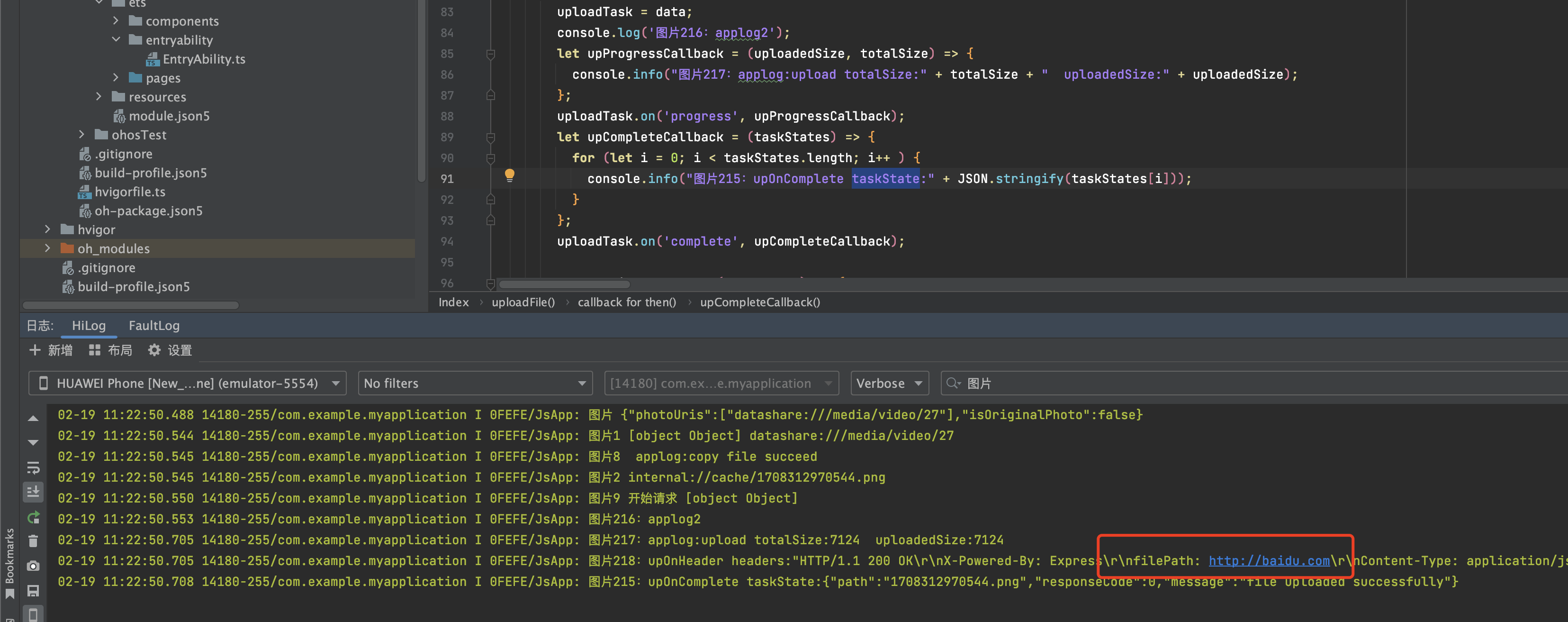1568x622 pixels.
Task: Expand the oh_modules folder
Action: (47, 248)
